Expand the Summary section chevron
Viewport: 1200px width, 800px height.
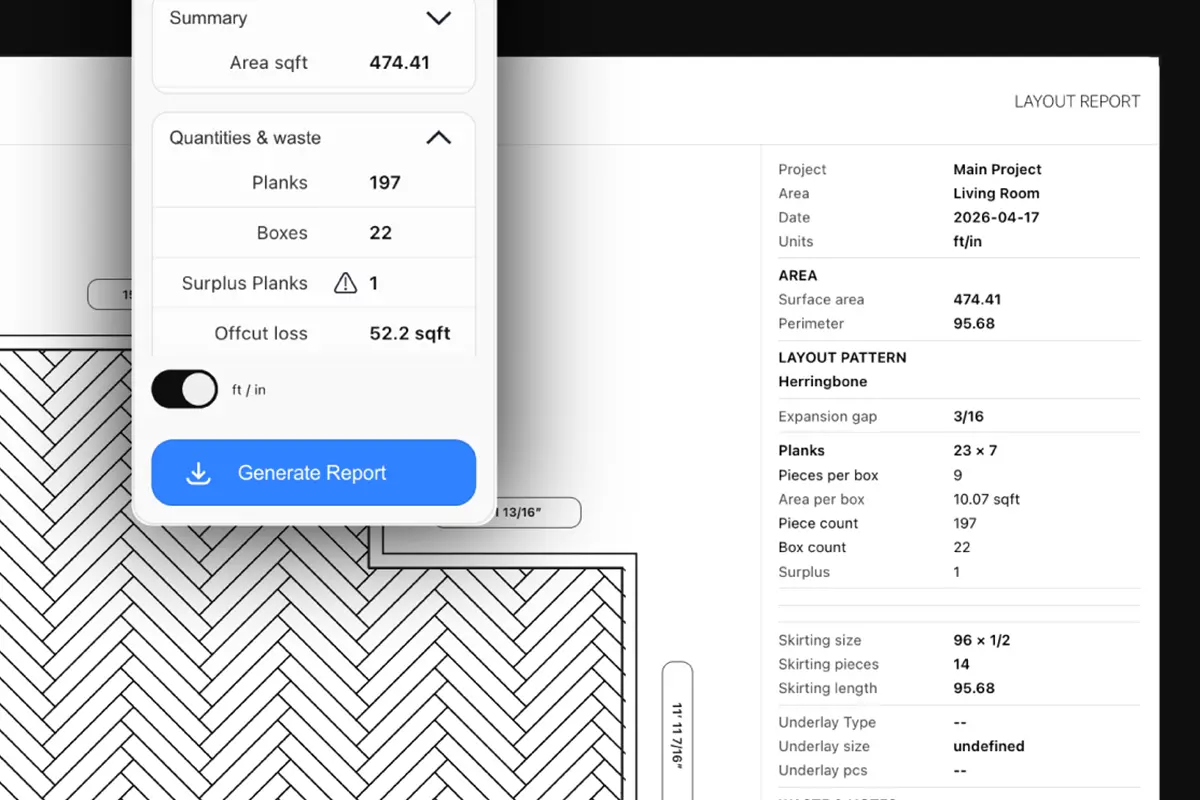coord(438,18)
